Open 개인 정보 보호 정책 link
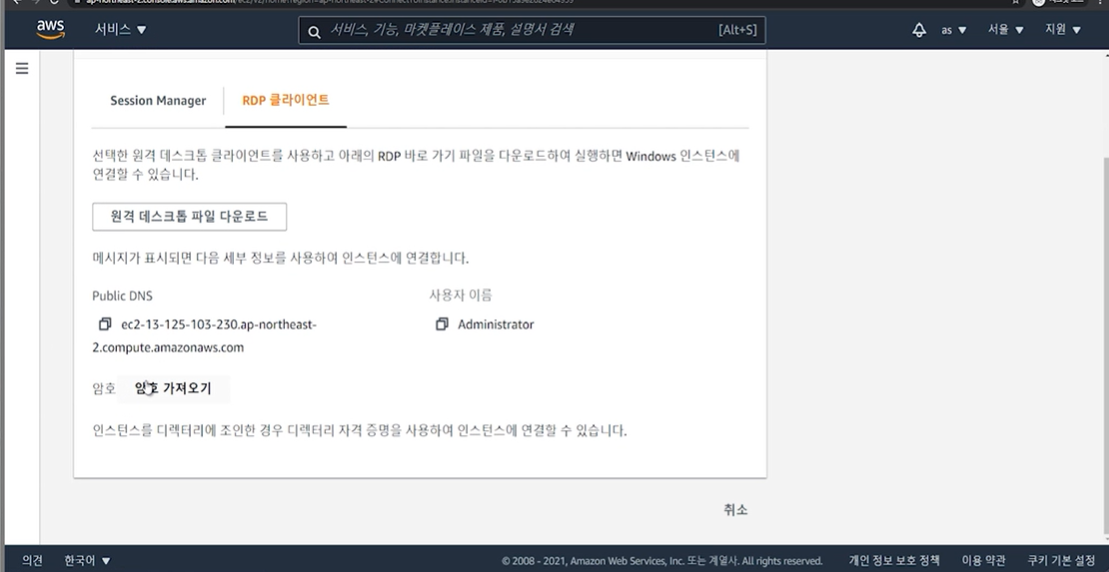 coord(894,561)
